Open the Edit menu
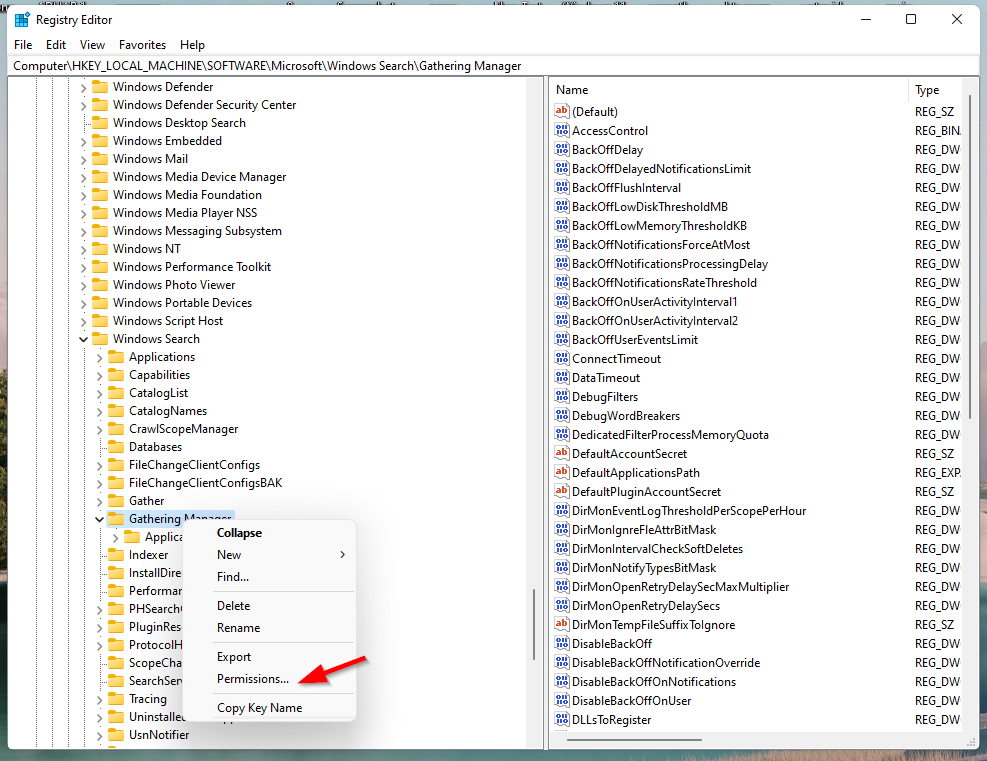This screenshot has width=987, height=761. click(56, 45)
